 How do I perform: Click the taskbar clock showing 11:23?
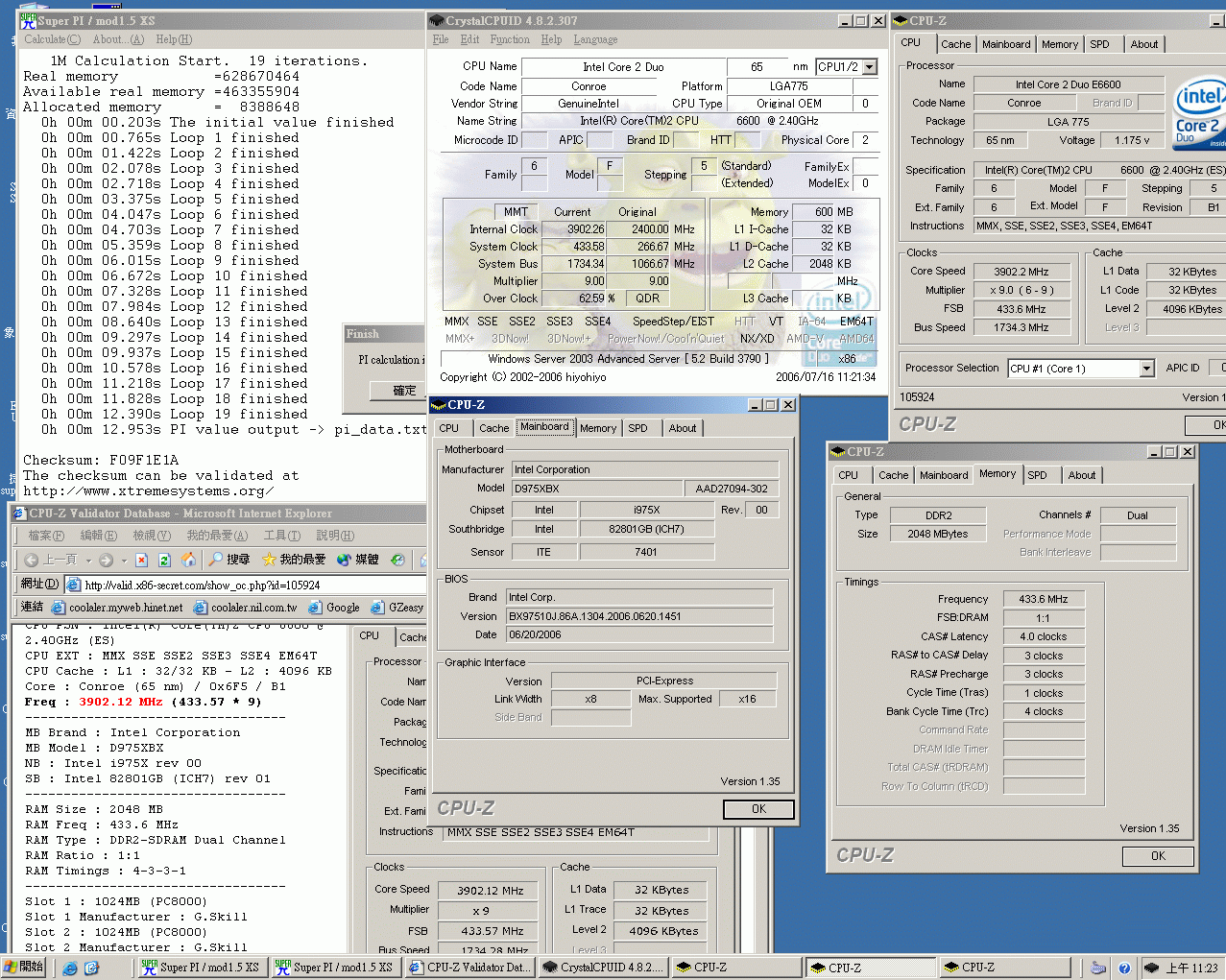coord(1191,968)
